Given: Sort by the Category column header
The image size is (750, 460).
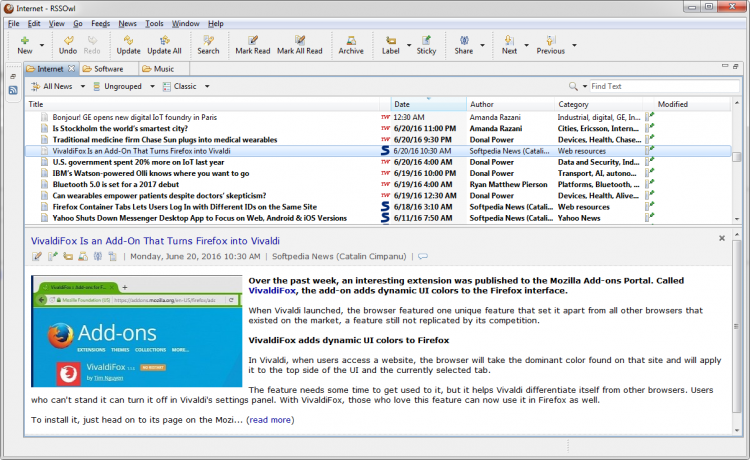Looking at the screenshot, I should tap(598, 104).
